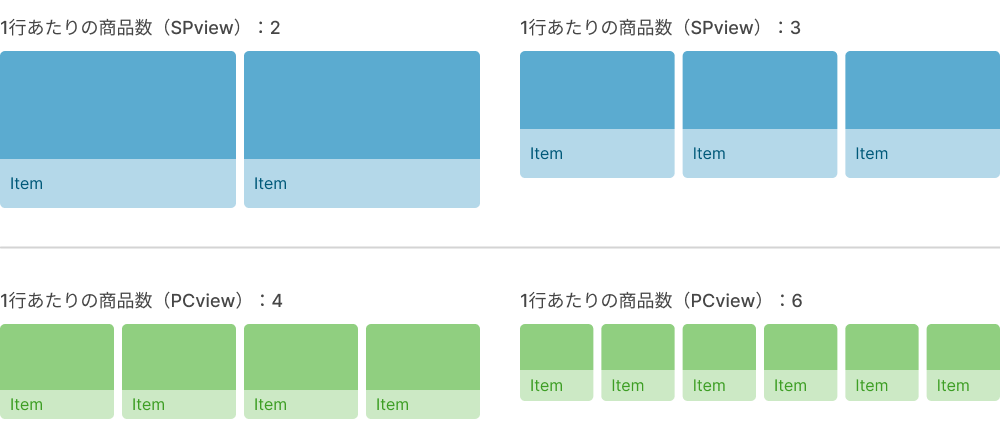Select second green card in PCview 6 layout
Viewport: 1000px width, 440px height.
(x=638, y=362)
